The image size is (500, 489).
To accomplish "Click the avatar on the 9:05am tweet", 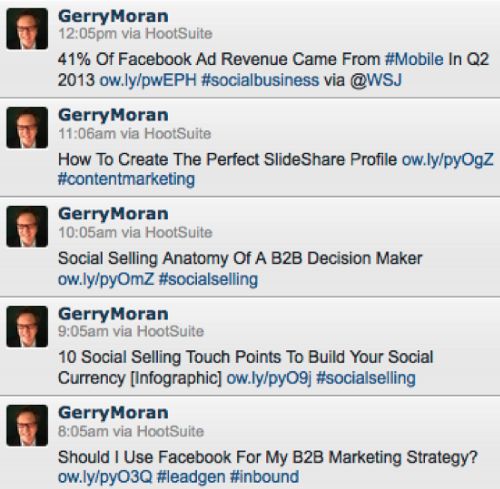I will pos(27,326).
